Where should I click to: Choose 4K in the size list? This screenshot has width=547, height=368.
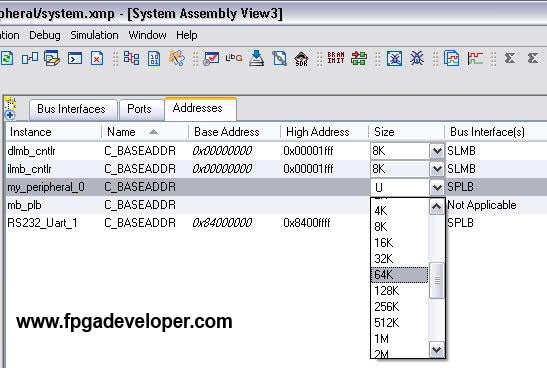[399, 211]
